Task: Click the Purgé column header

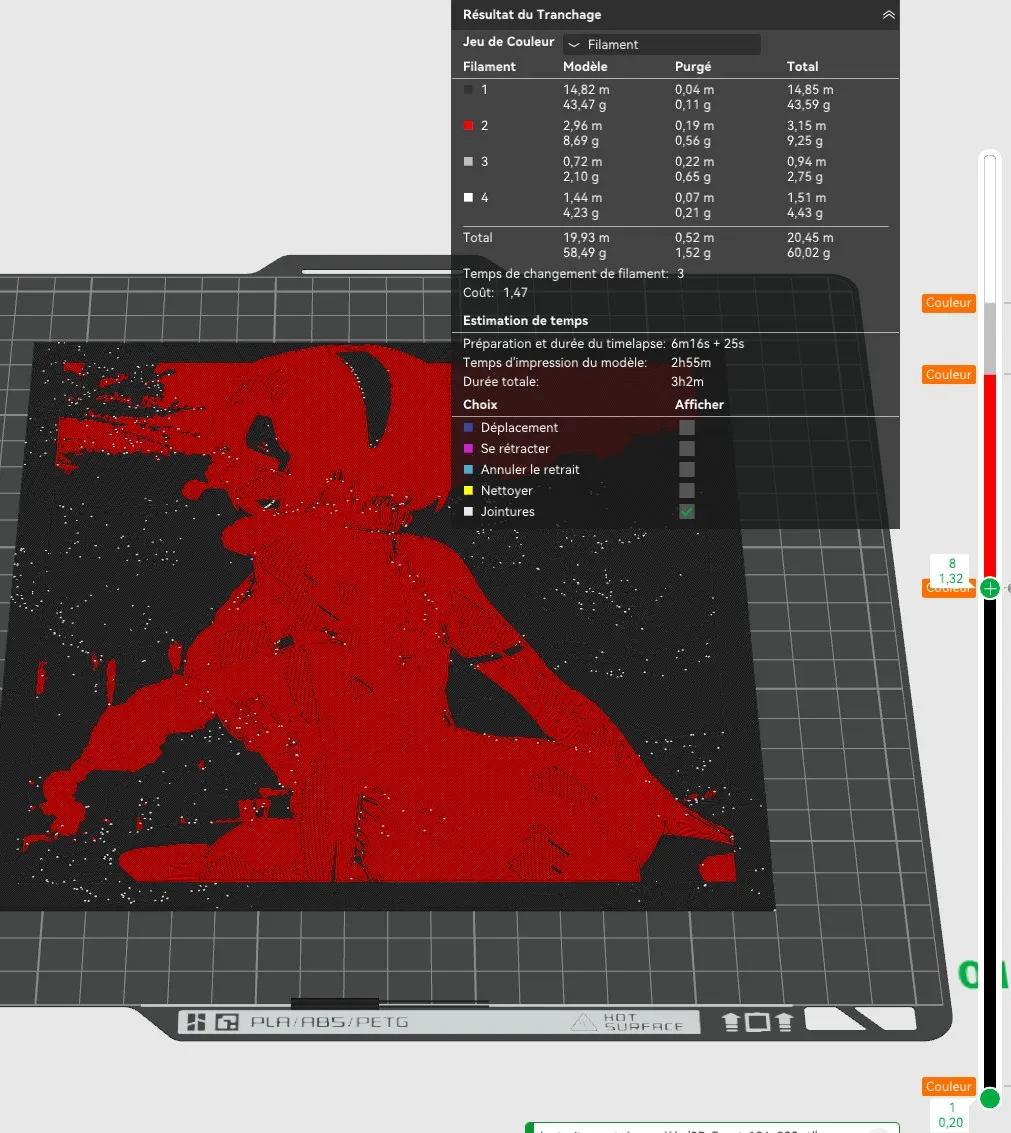Action: [x=693, y=66]
